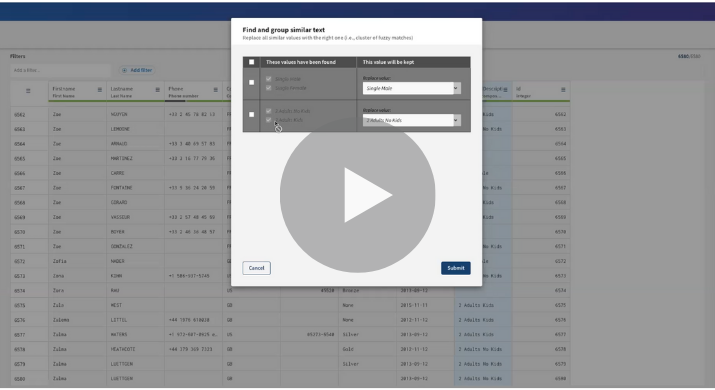Open the Firstname column menu icon
Screen dimensions: 715x390
(99, 89)
